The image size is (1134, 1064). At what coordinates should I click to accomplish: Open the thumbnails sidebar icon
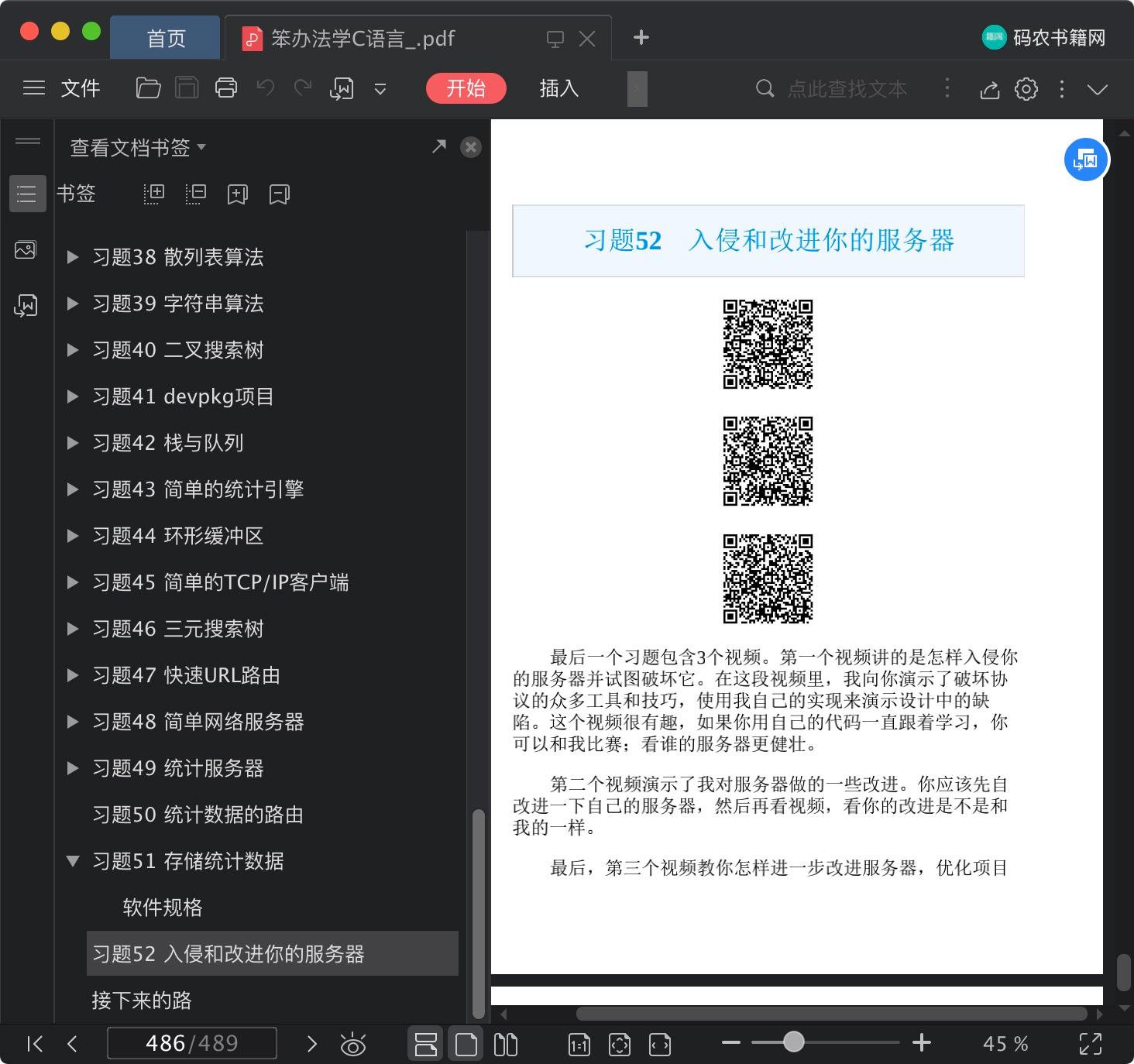tap(26, 249)
